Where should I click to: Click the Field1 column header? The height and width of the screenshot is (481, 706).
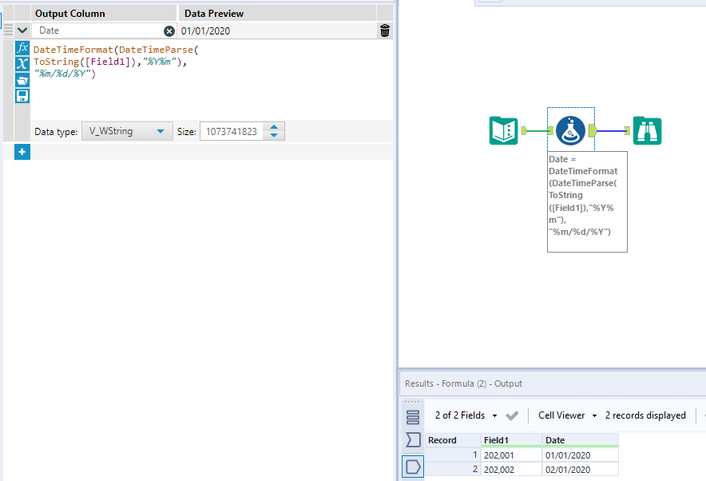pos(511,440)
